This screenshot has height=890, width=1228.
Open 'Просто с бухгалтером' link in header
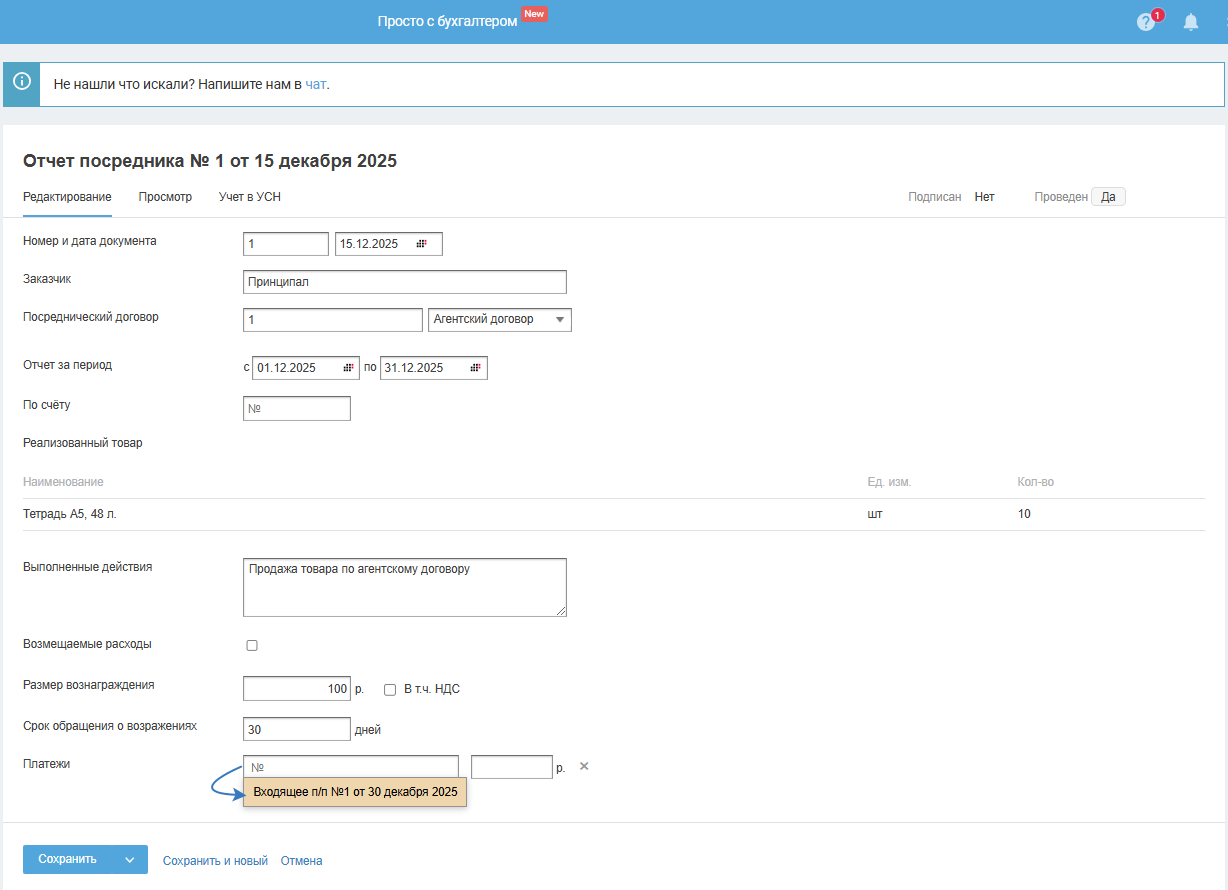447,21
